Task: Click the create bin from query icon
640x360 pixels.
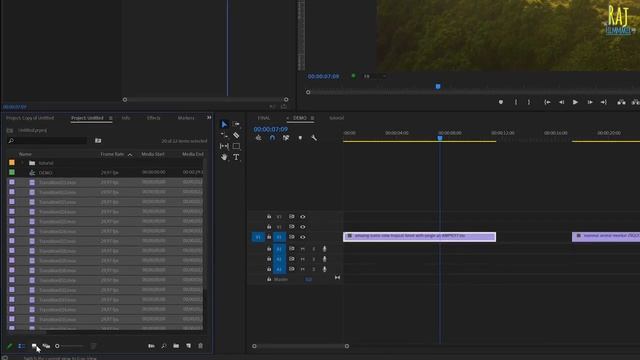Action: tap(98, 140)
